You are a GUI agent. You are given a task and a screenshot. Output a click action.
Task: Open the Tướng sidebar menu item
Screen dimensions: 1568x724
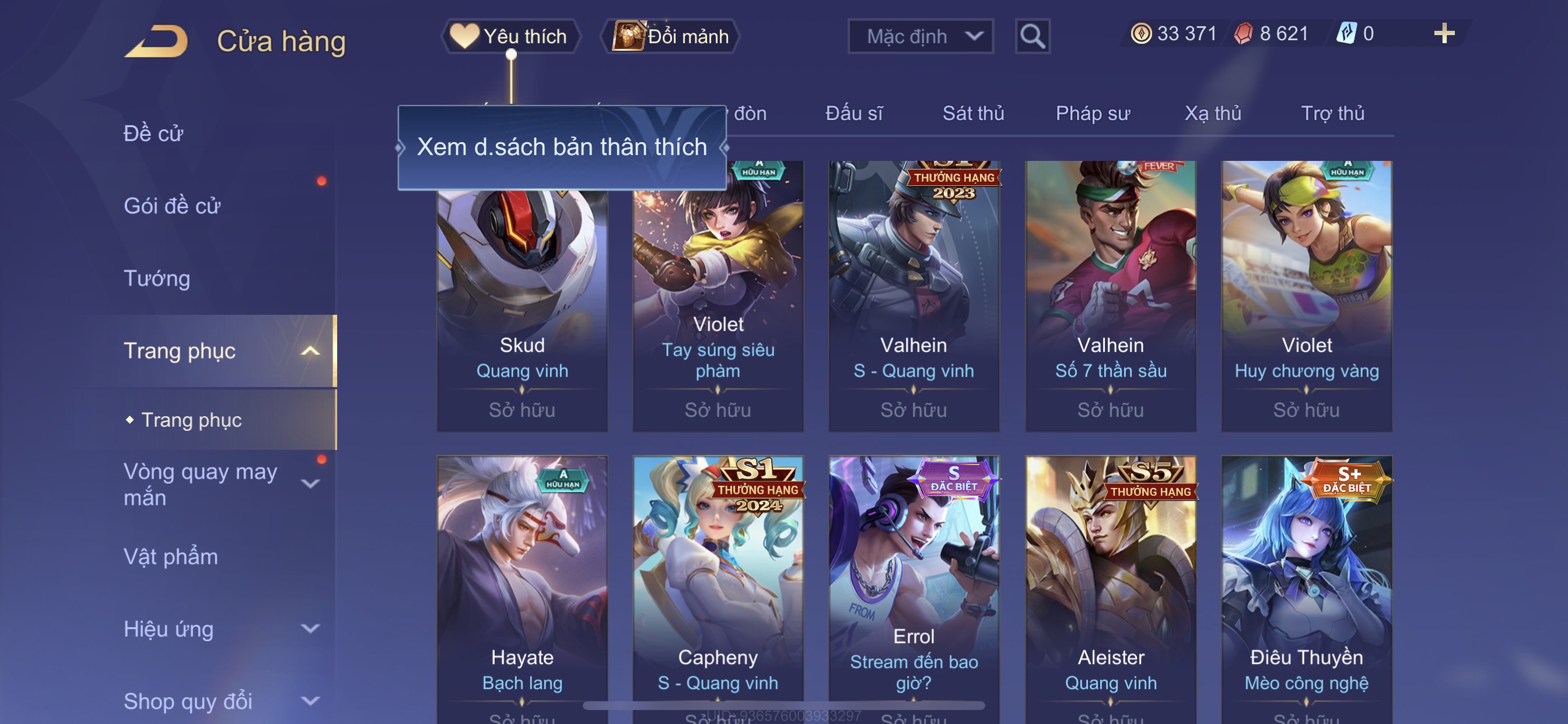[x=157, y=278]
